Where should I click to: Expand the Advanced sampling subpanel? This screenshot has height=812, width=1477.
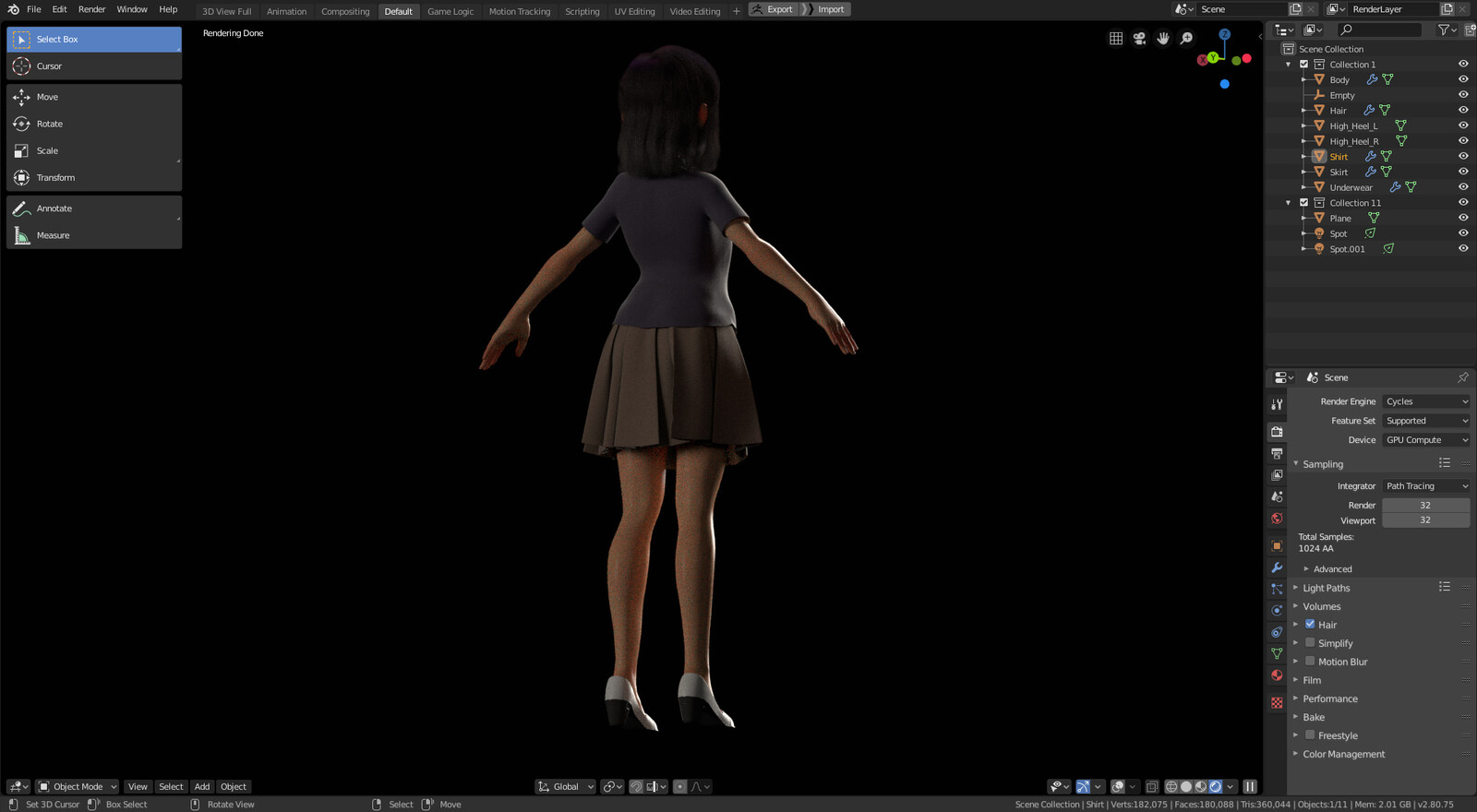[1332, 569]
